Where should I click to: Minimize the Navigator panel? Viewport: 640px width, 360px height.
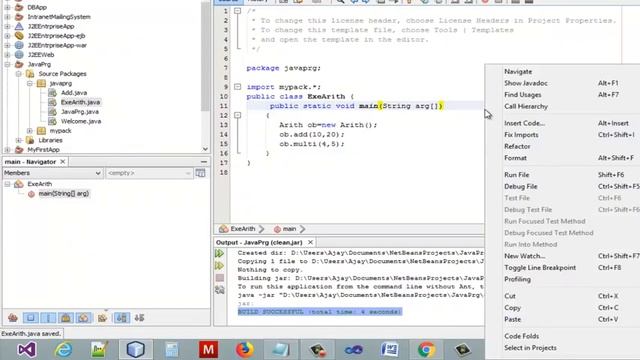(x=204, y=162)
